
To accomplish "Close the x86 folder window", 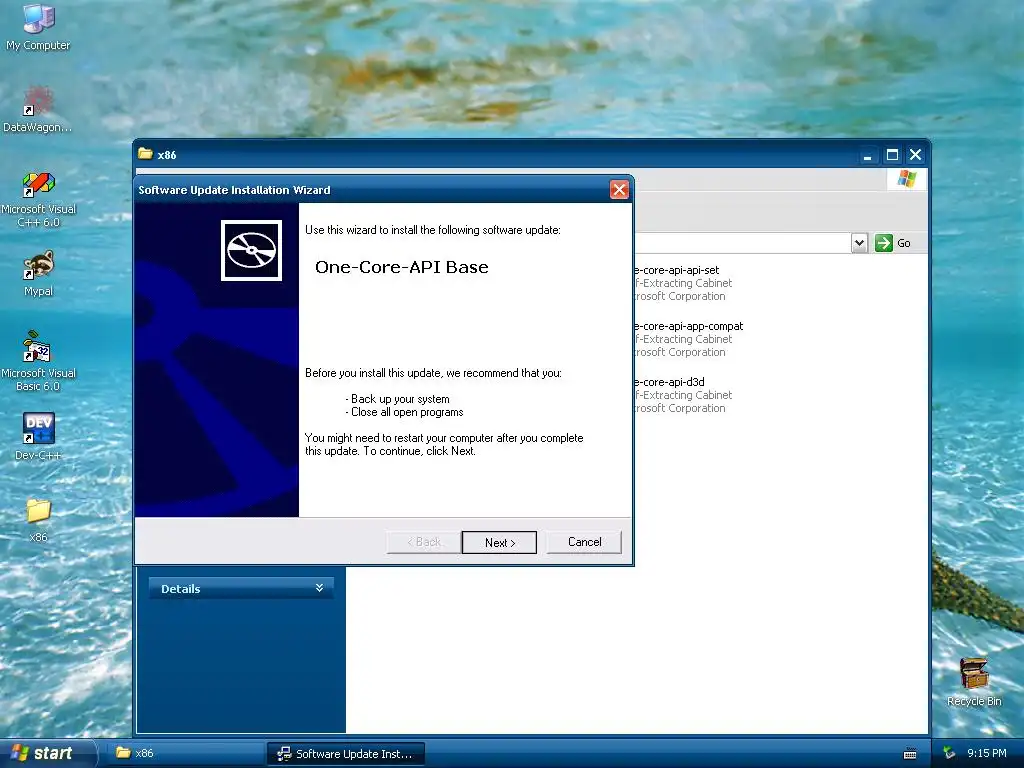I will pyautogui.click(x=916, y=155).
